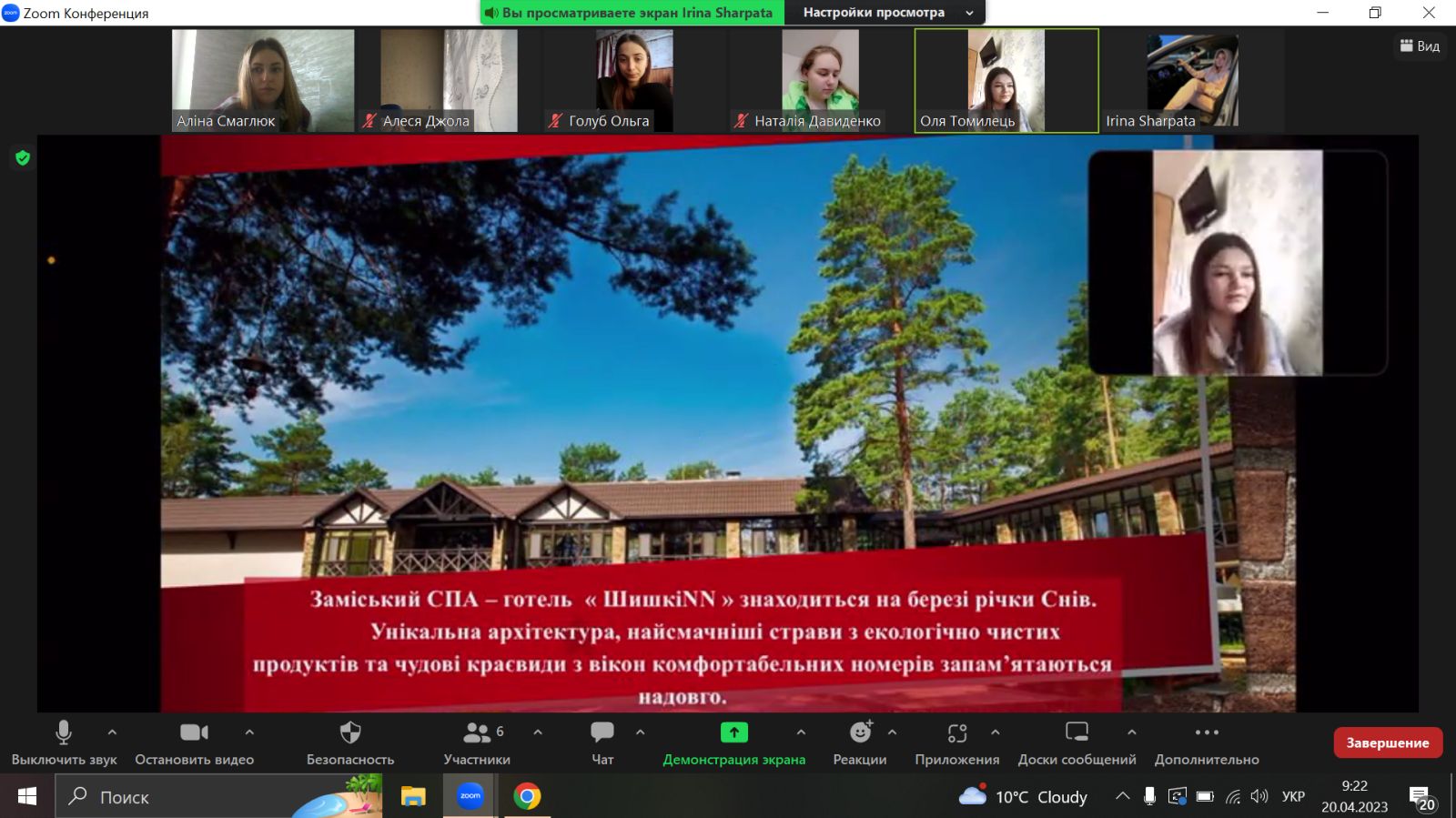Click the Windows search box

[x=218, y=796]
